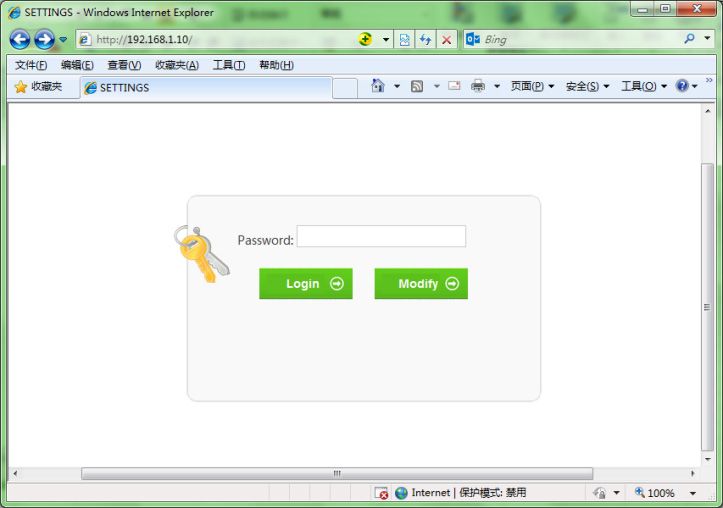Click the Home icon in command bar
This screenshot has width=723, height=508.
pos(378,86)
